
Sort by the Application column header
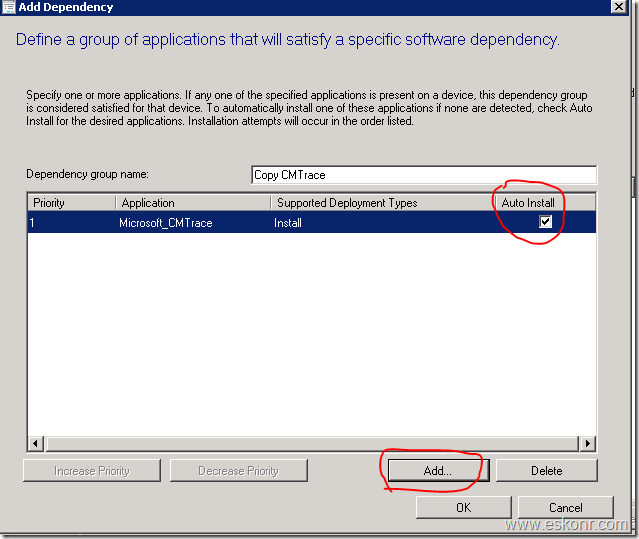click(x=192, y=203)
